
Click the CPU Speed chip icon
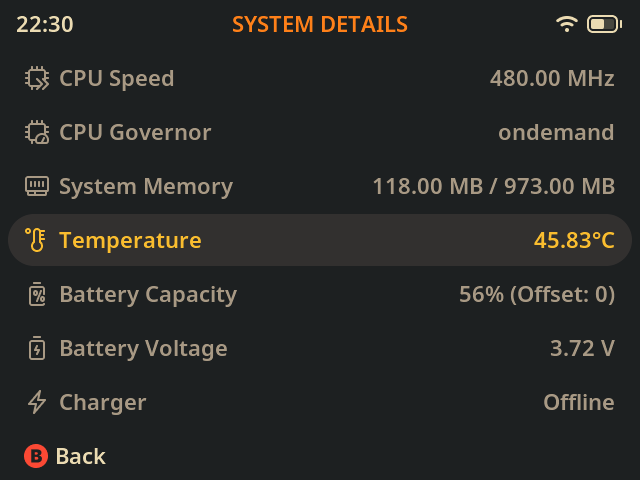[x=37, y=78]
